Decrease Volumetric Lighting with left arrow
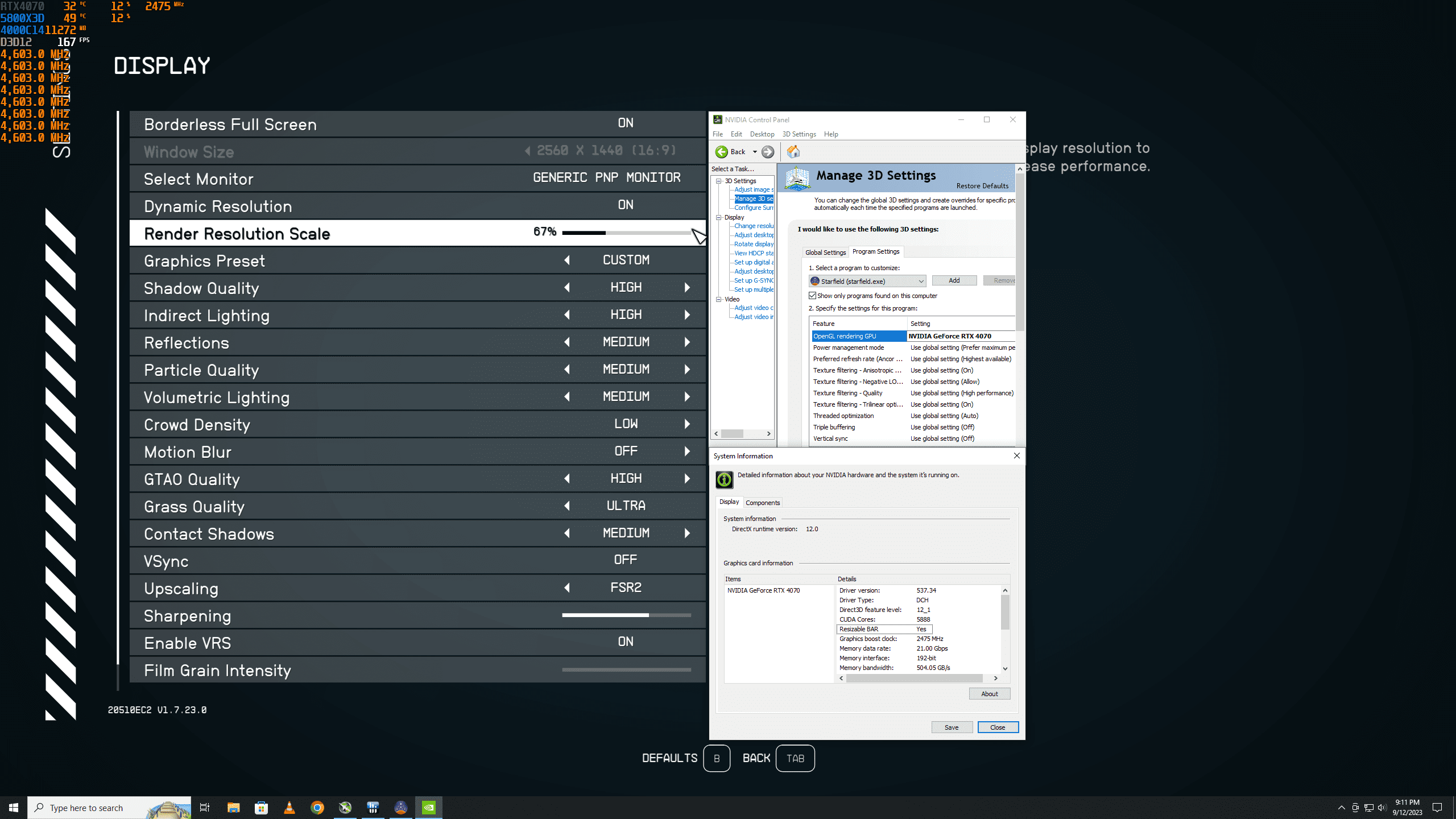 click(x=567, y=397)
